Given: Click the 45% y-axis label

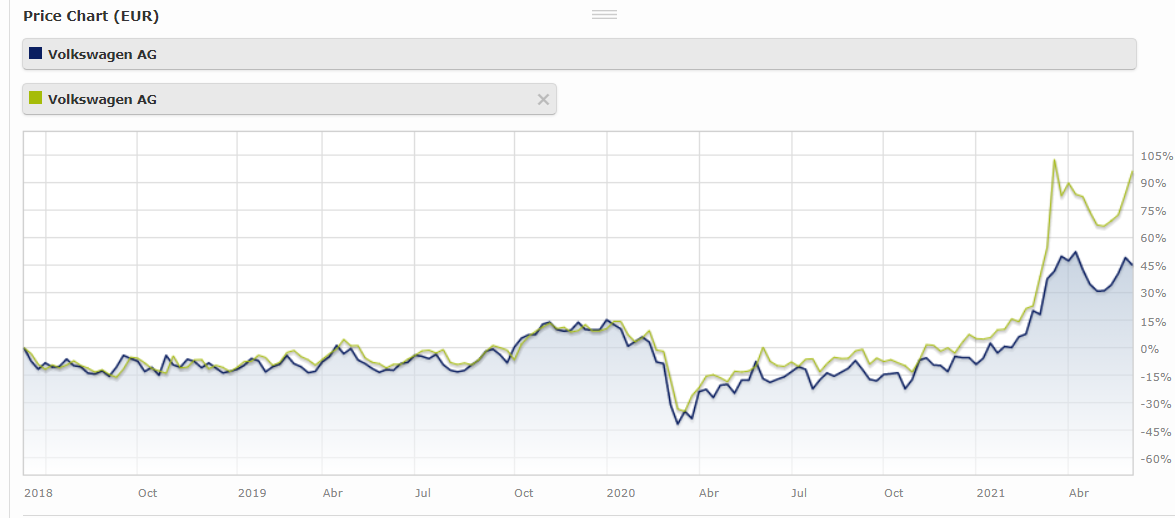Looking at the screenshot, I should 1155,266.
